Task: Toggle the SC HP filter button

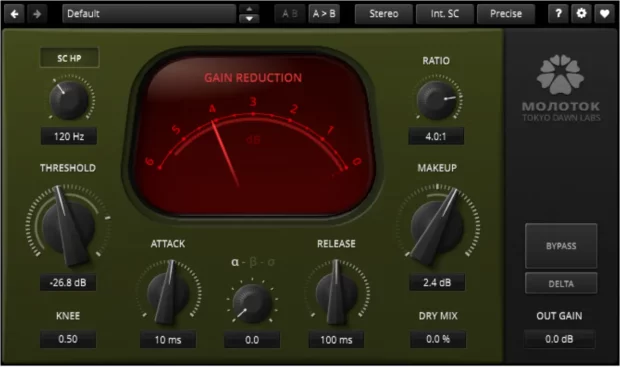Action: (x=69, y=58)
